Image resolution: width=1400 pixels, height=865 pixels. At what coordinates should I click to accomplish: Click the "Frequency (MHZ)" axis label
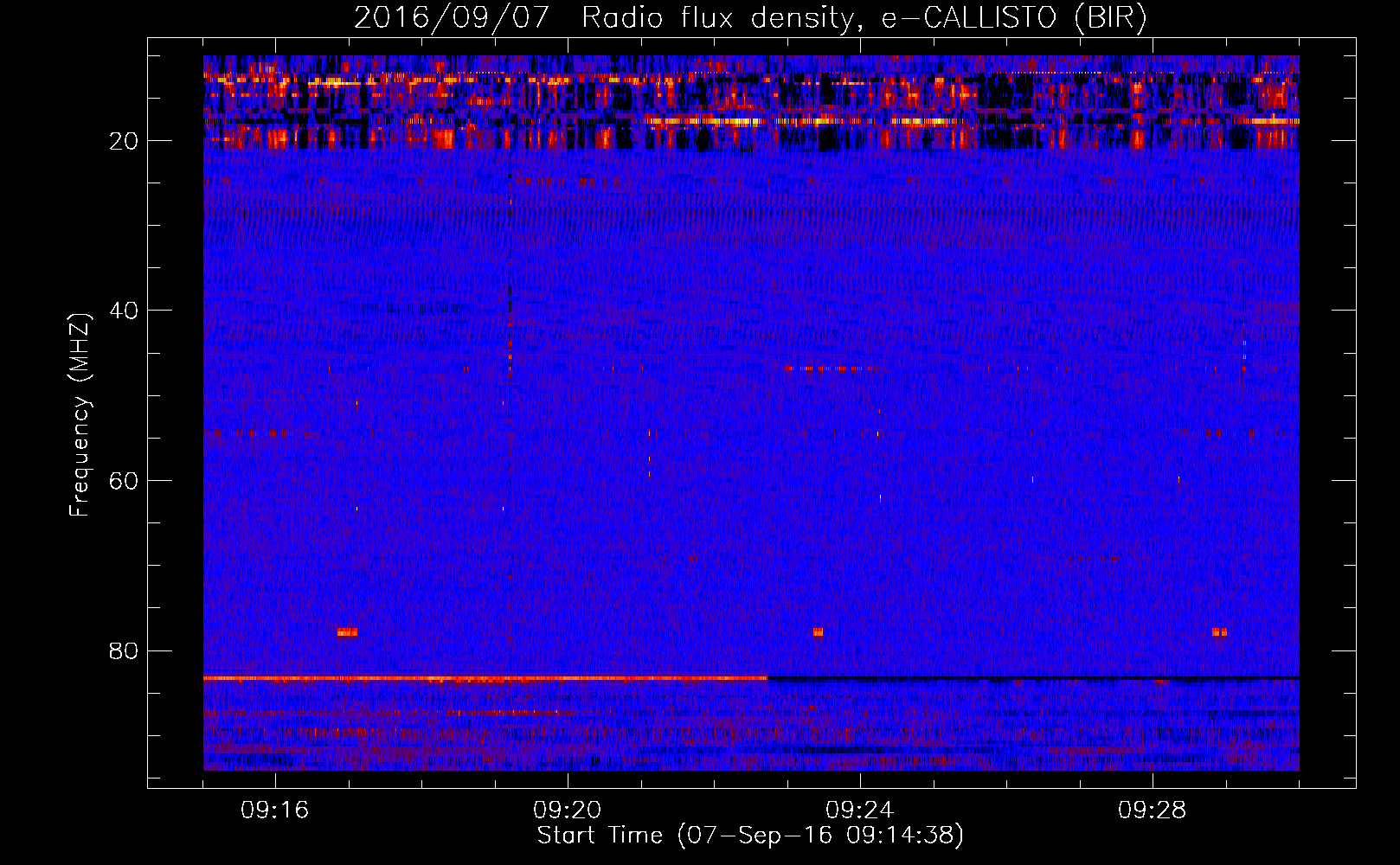[x=80, y=415]
